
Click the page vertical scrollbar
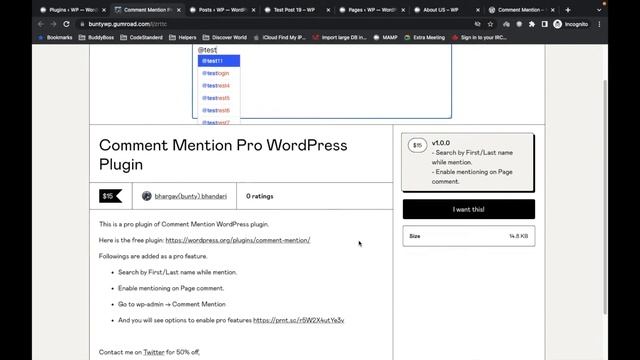[x=604, y=196]
